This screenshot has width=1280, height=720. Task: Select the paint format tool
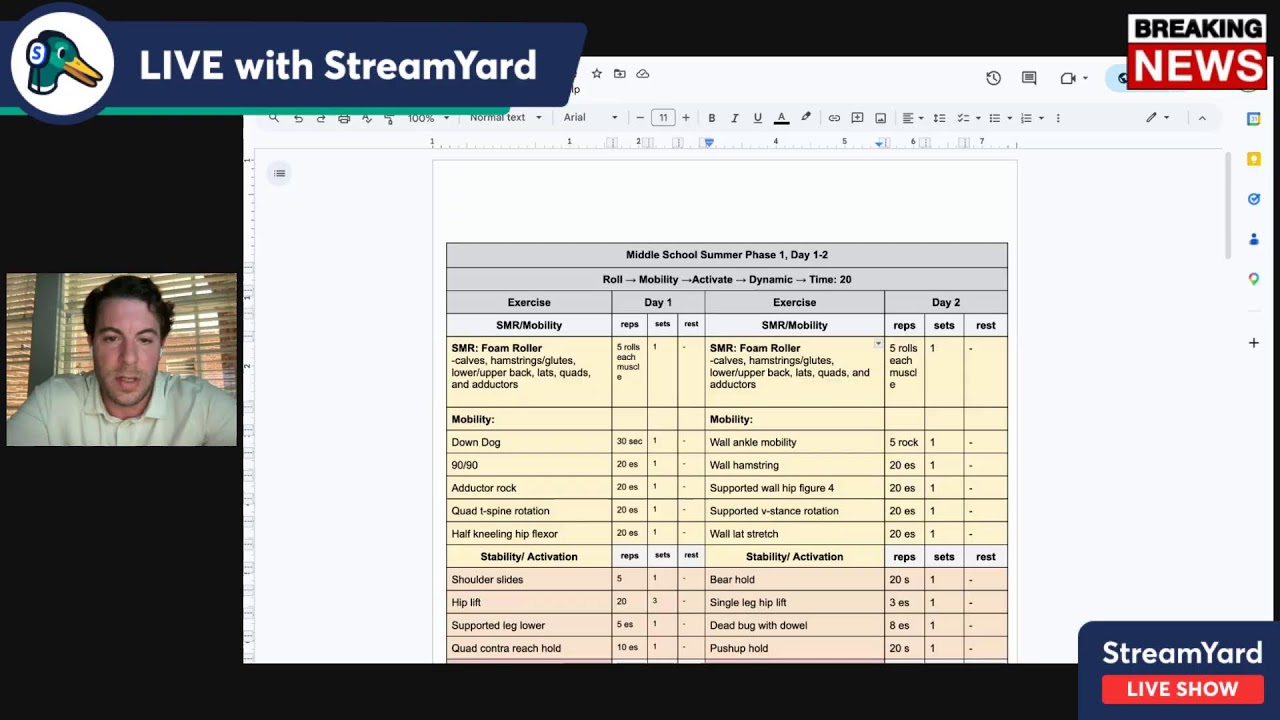[x=389, y=118]
